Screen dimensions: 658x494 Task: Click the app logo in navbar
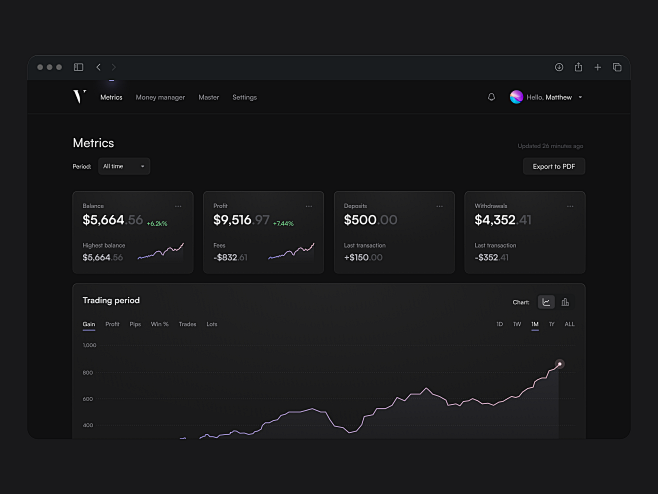point(80,97)
